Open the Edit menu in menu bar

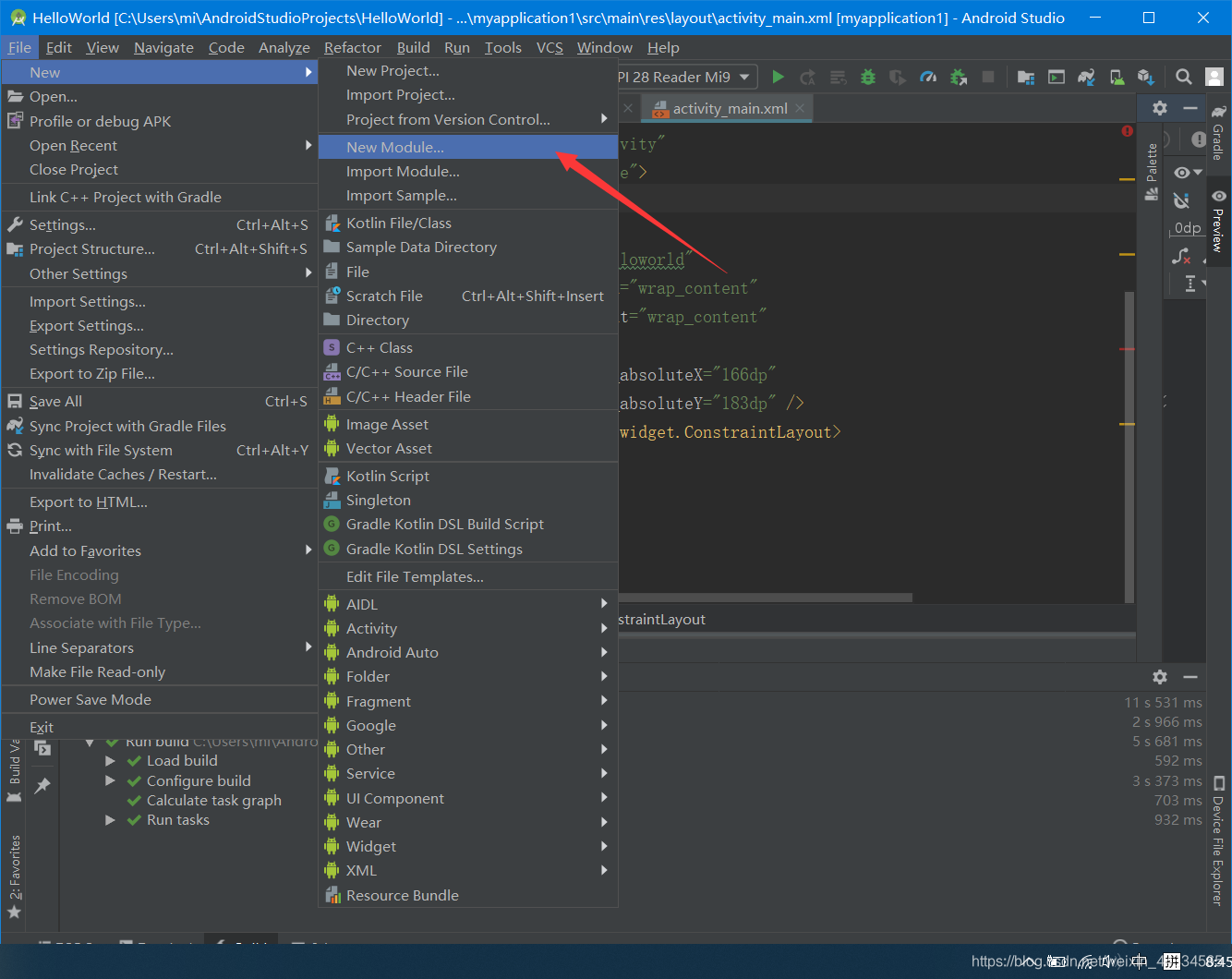click(x=59, y=47)
